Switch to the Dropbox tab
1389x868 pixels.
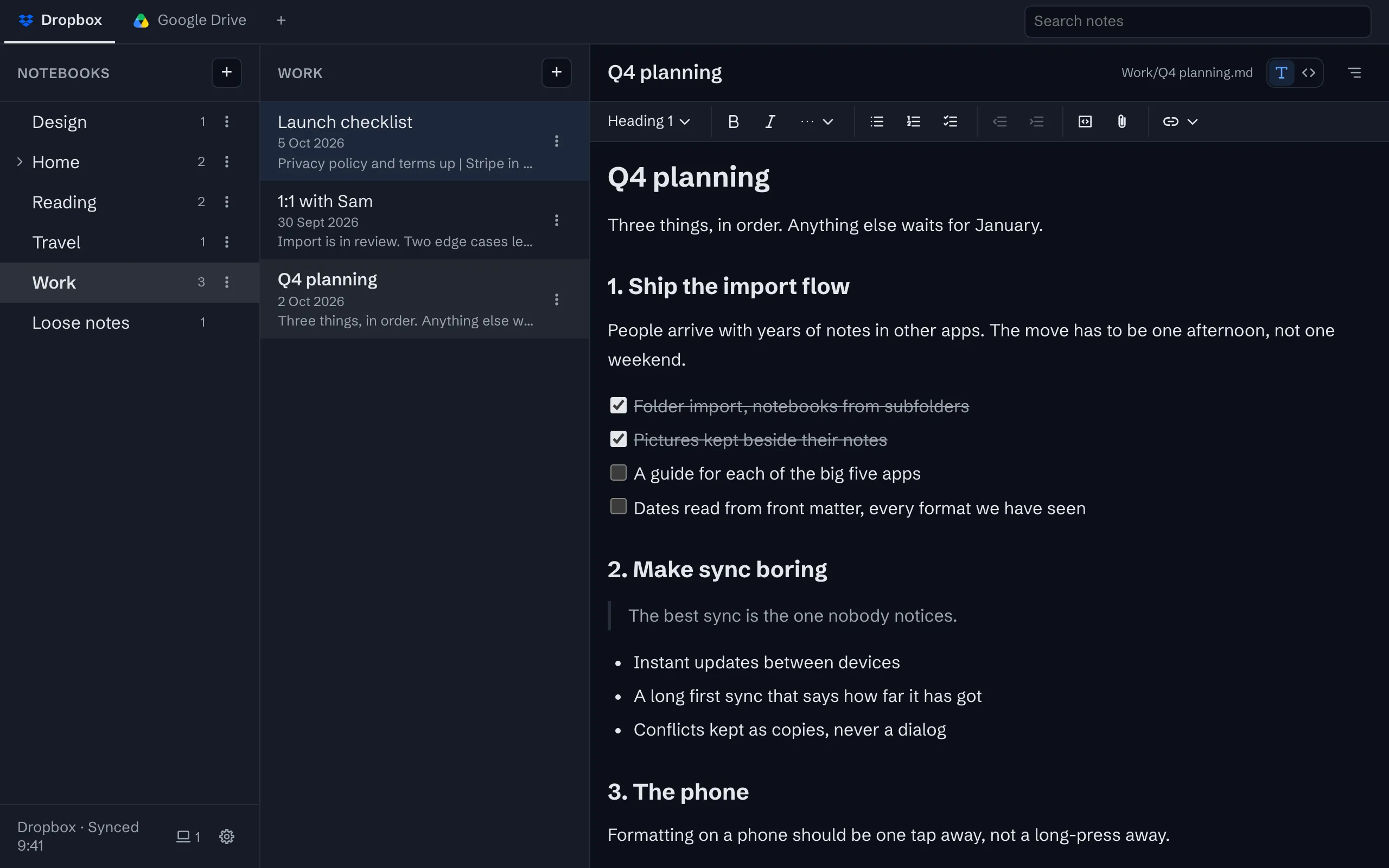tap(60, 21)
